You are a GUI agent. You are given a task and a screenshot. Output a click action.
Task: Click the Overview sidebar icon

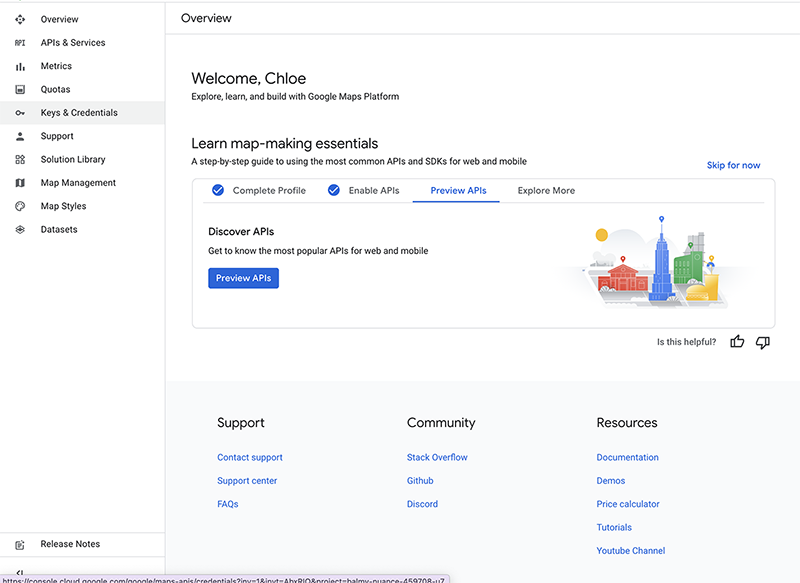click(20, 19)
